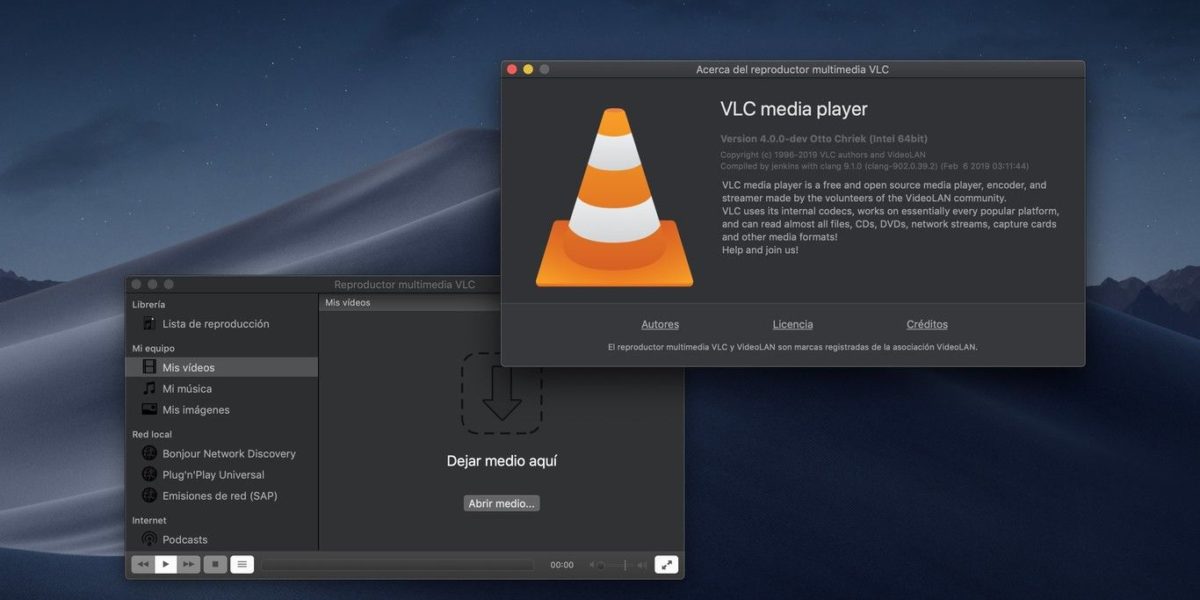Image resolution: width=1200 pixels, height=600 pixels.
Task: Mute using the low-volume speaker icon
Action: pyautogui.click(x=592, y=565)
